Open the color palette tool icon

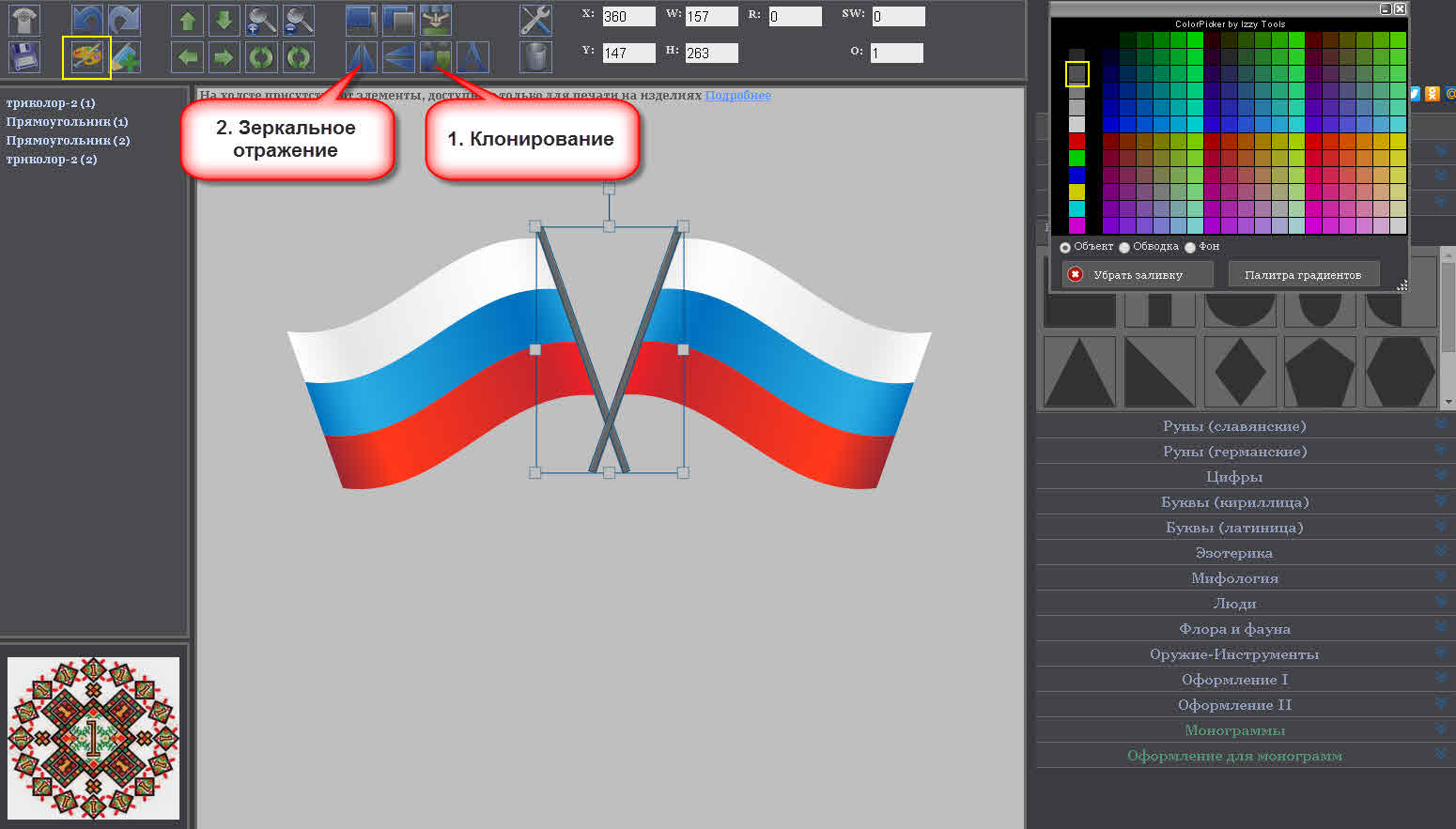click(x=87, y=57)
